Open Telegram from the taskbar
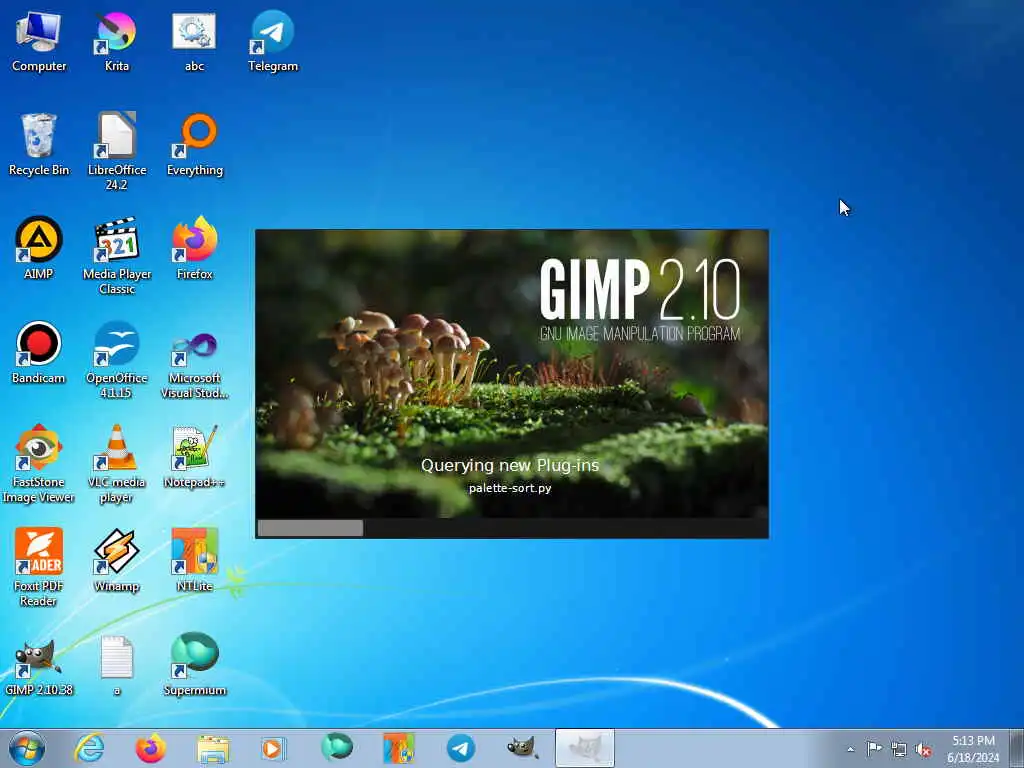1024x768 pixels. pyautogui.click(x=460, y=748)
